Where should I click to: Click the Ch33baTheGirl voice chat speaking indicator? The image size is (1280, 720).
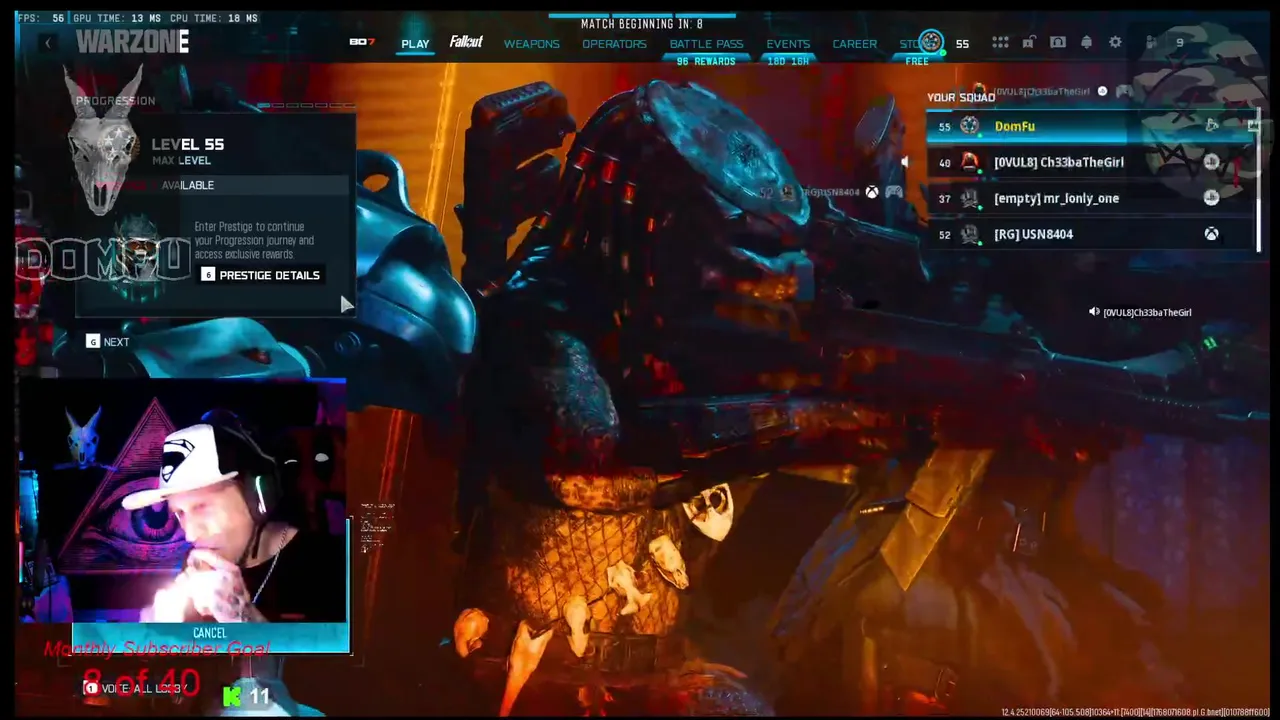pos(1140,312)
